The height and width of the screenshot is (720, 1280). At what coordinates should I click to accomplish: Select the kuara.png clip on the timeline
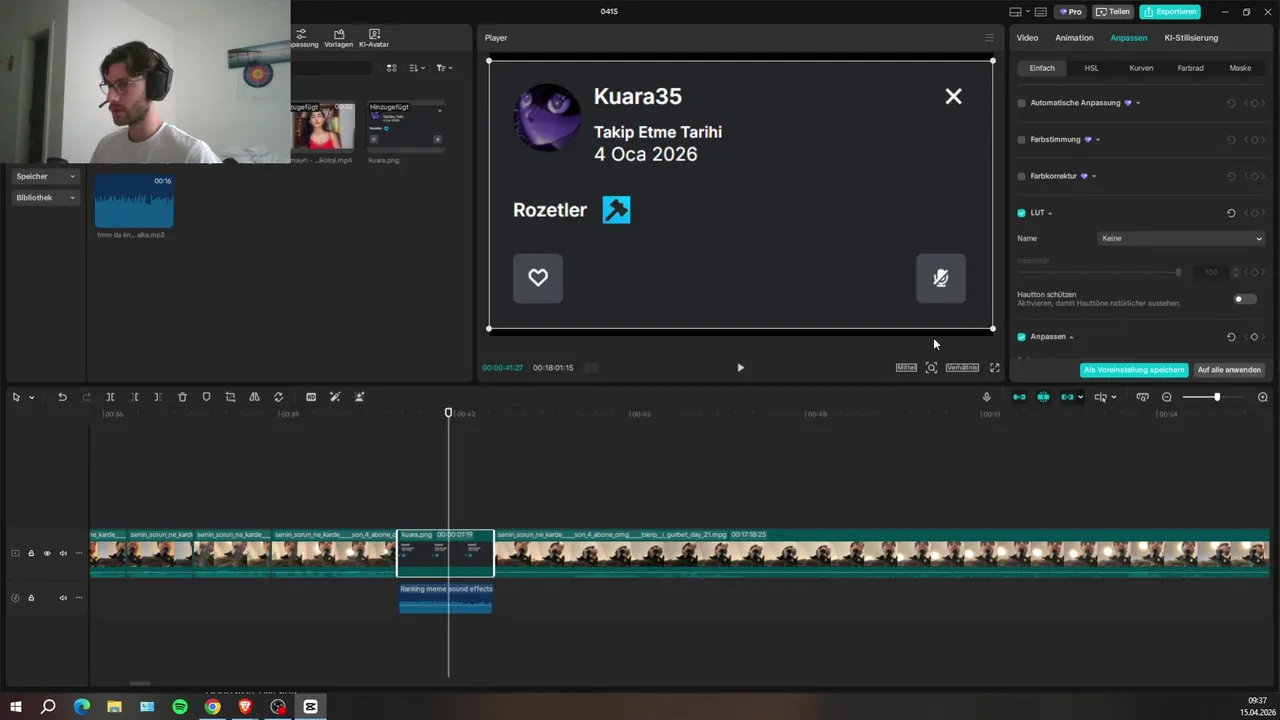pos(445,553)
